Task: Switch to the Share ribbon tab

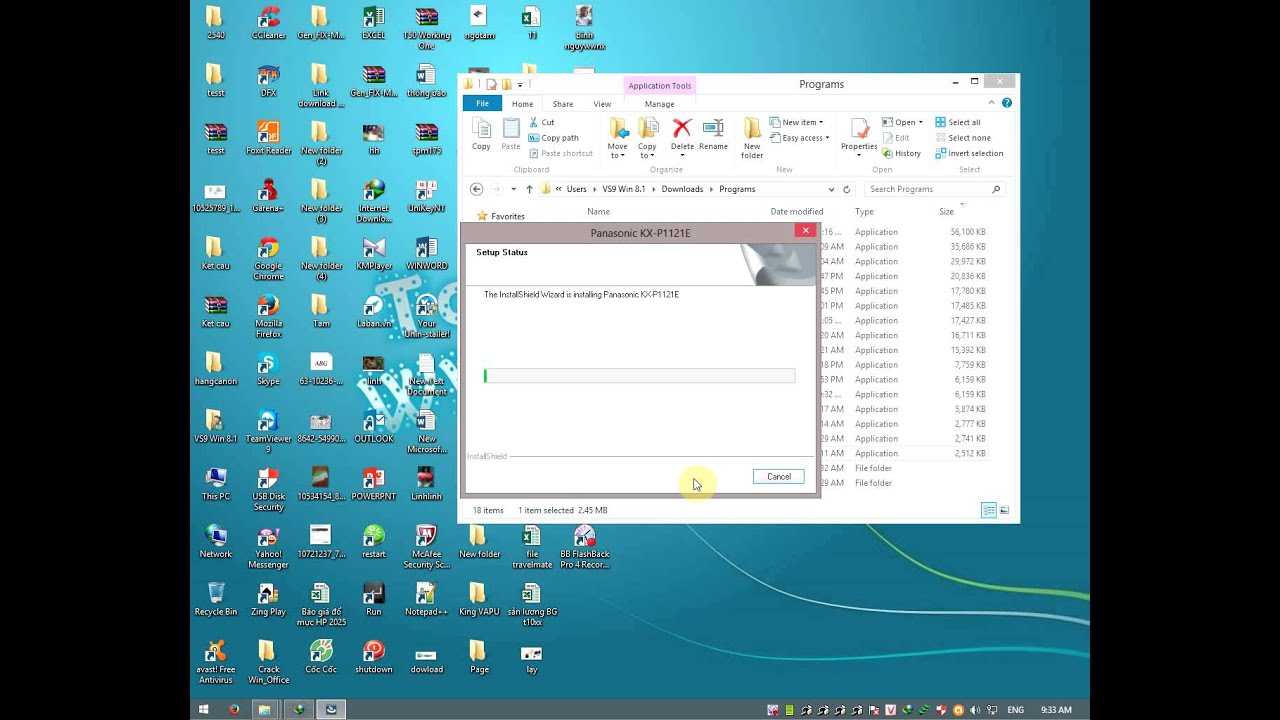Action: (563, 103)
